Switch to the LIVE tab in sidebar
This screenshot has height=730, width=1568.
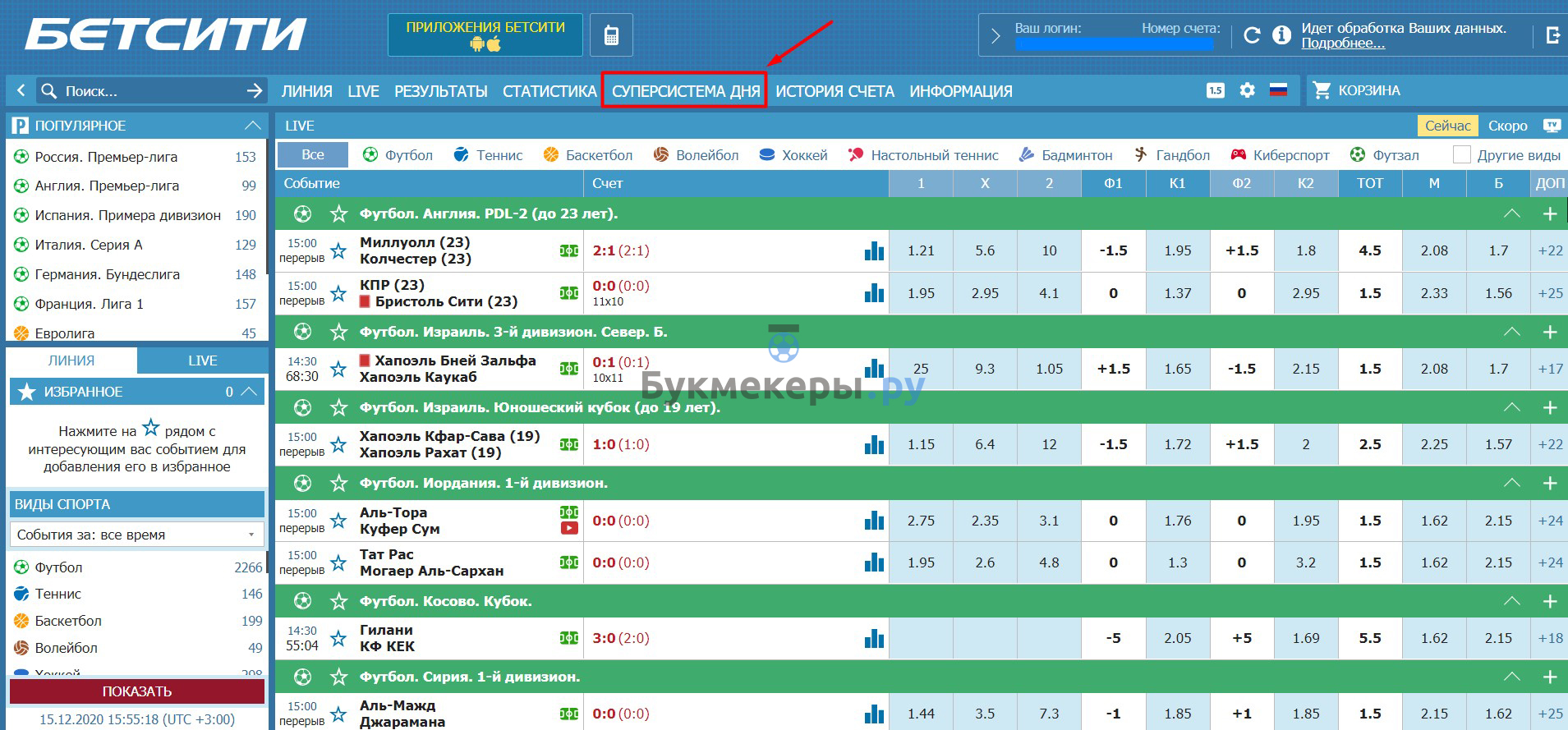(203, 360)
